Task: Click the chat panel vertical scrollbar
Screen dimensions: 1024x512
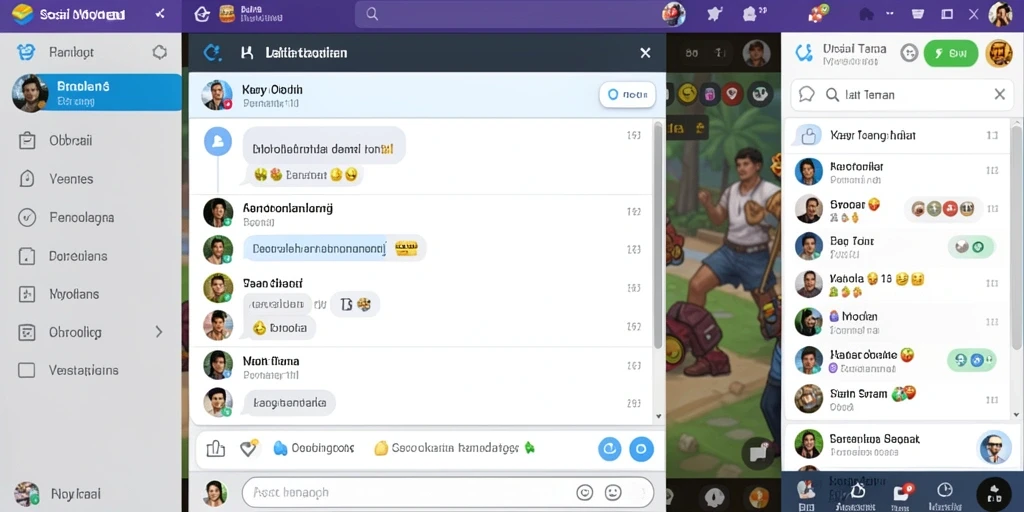Action: click(658, 234)
